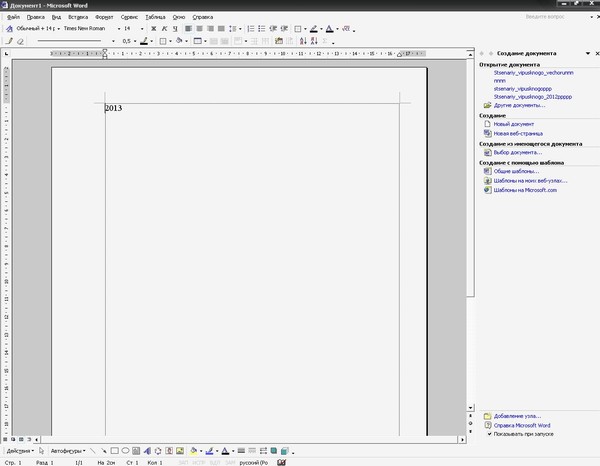Open the line spacing dropdown arrow
This screenshot has width=600, height=466.
pos(240,29)
